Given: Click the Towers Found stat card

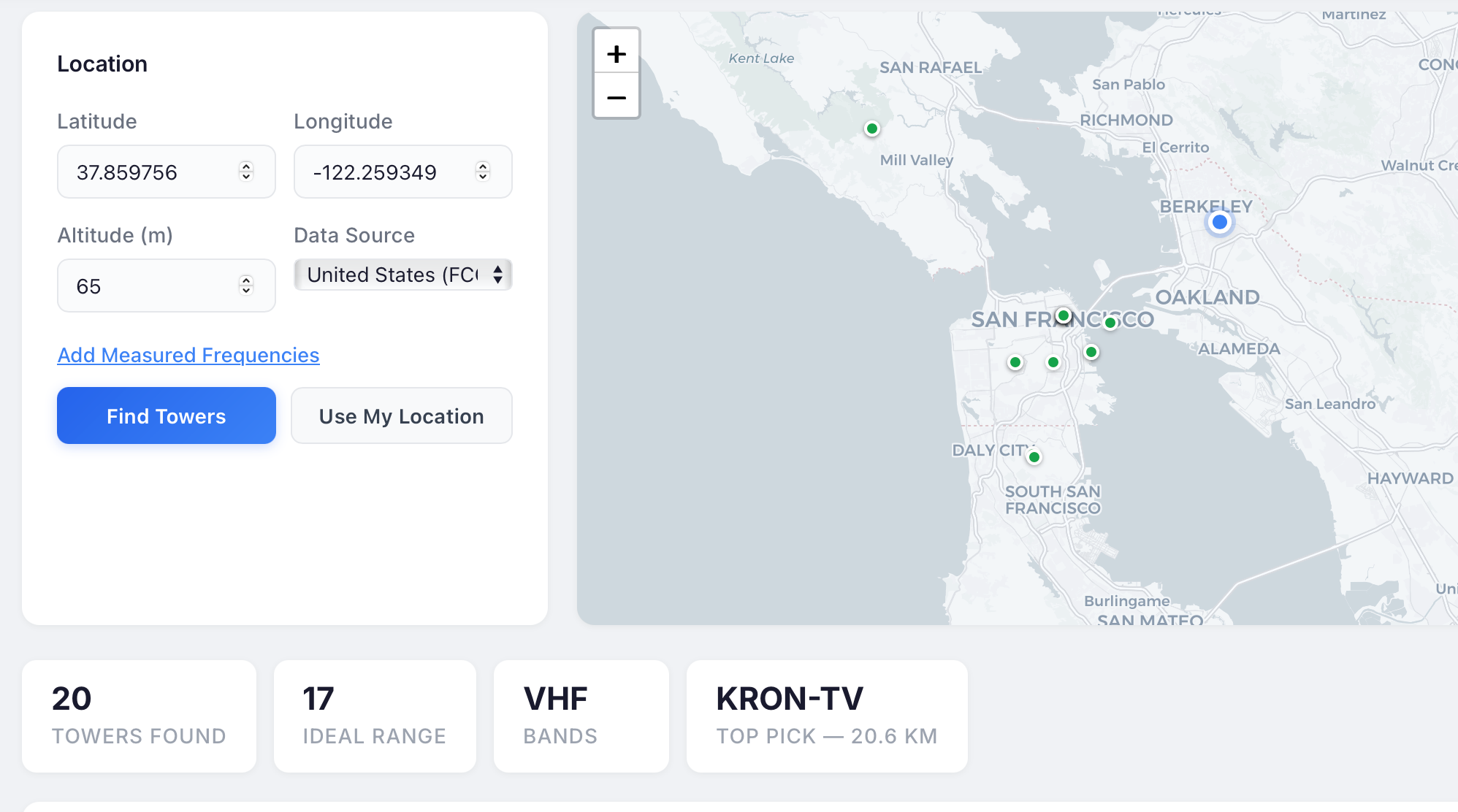Looking at the screenshot, I should point(139,716).
